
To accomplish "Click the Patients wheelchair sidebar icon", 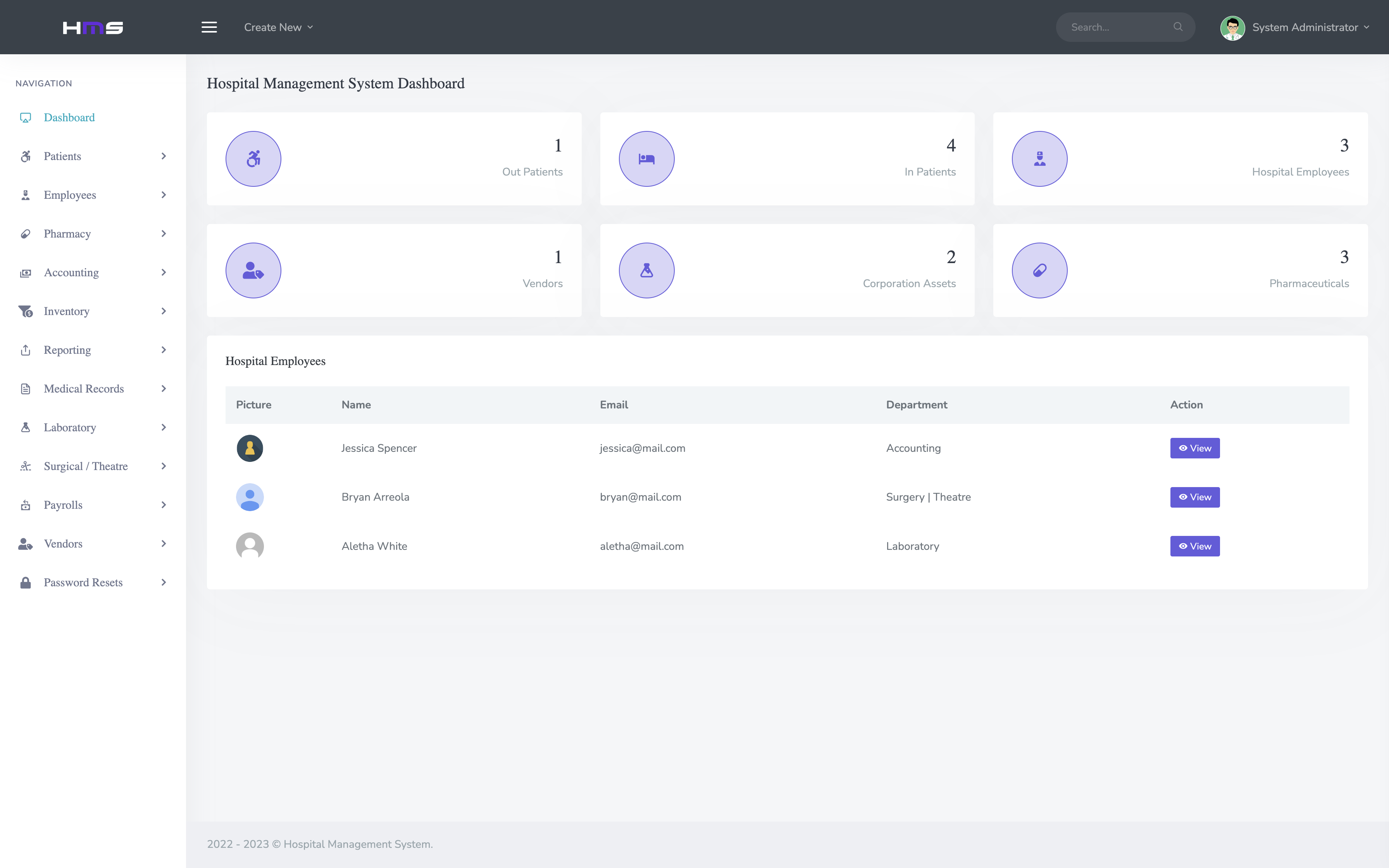I will 25,156.
